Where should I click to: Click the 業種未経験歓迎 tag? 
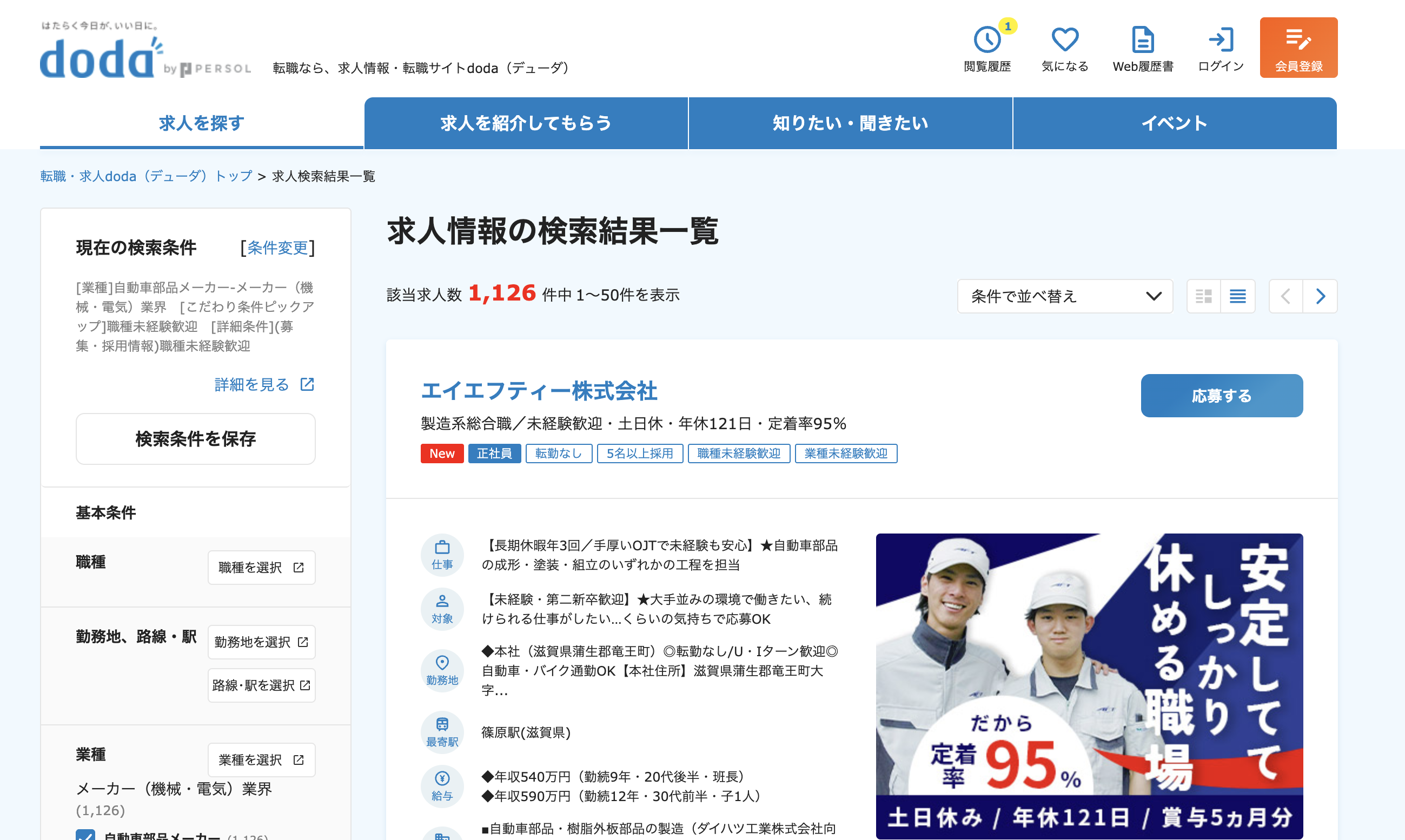[846, 454]
